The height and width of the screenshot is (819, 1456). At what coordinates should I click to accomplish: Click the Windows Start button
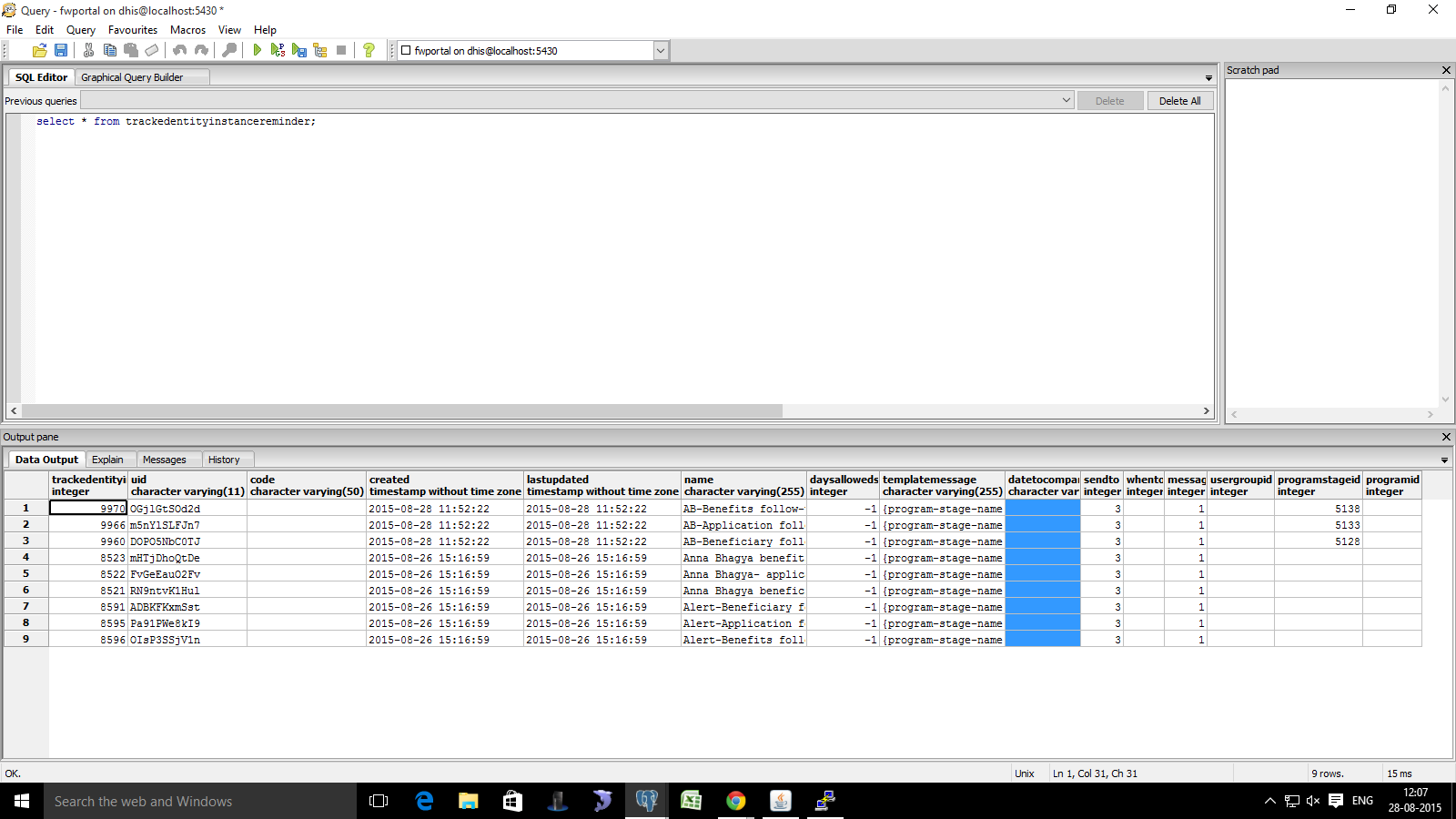22,801
